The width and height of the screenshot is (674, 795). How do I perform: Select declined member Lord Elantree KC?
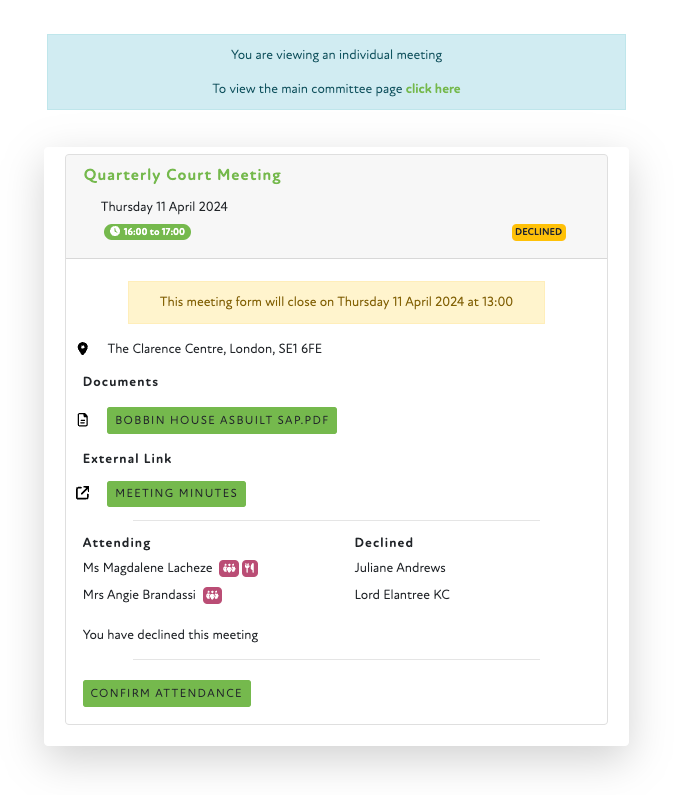pyautogui.click(x=402, y=595)
